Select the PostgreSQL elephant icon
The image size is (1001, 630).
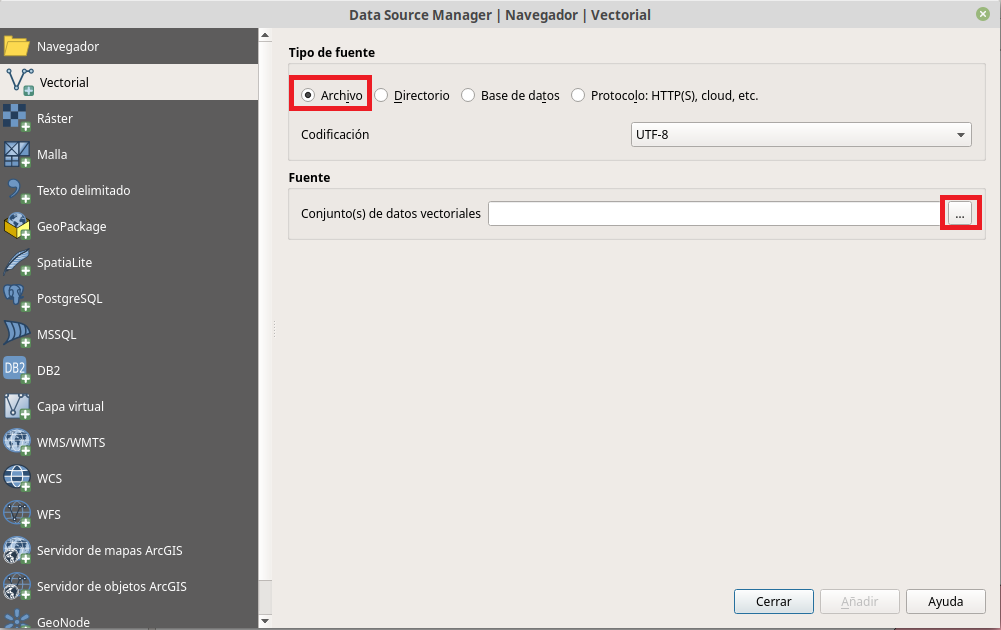coord(17,298)
